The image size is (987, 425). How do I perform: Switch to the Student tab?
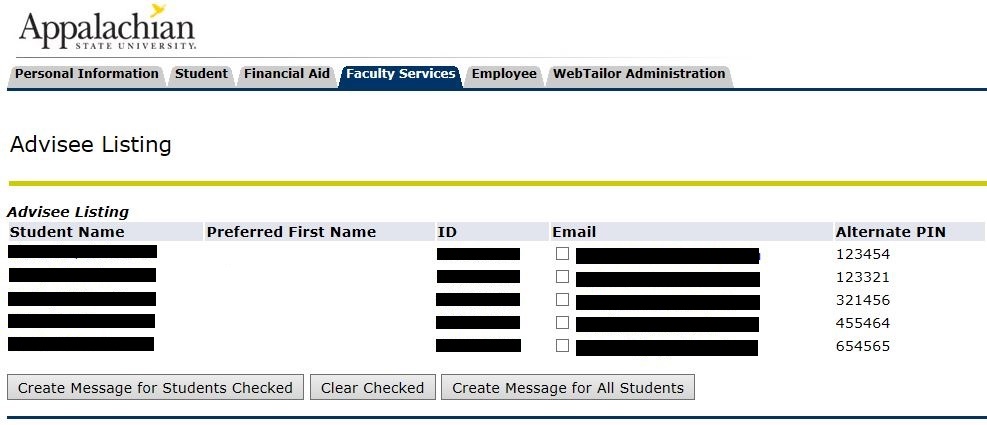click(x=201, y=74)
